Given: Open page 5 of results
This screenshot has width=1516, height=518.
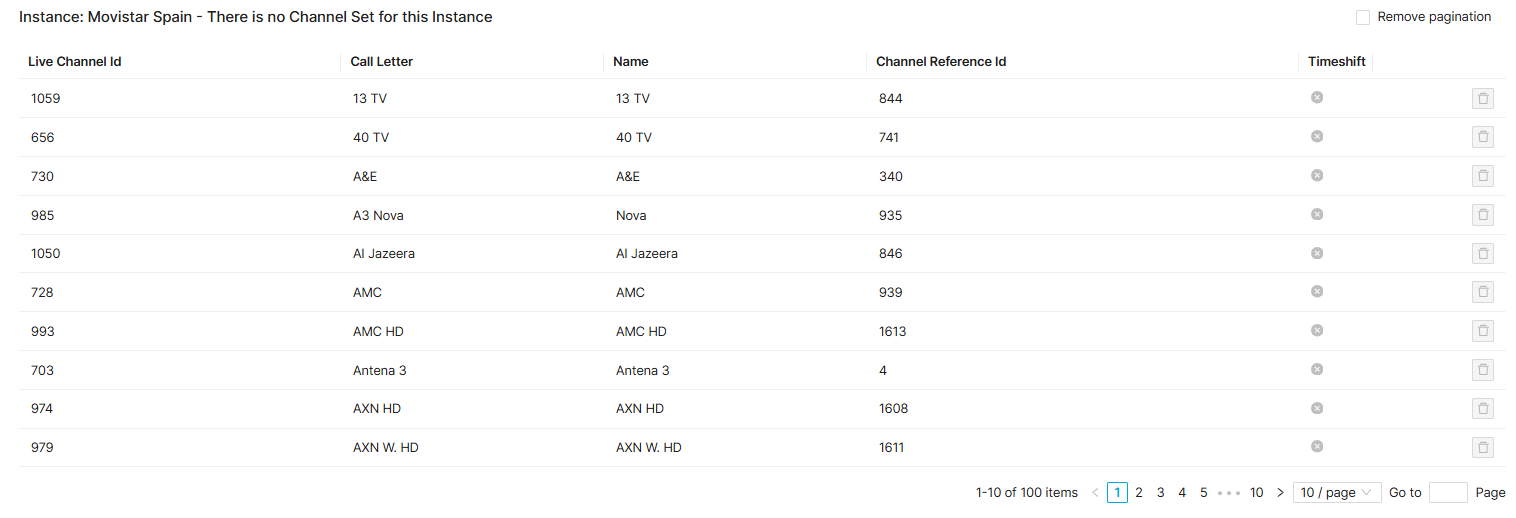Looking at the screenshot, I should point(1204,492).
